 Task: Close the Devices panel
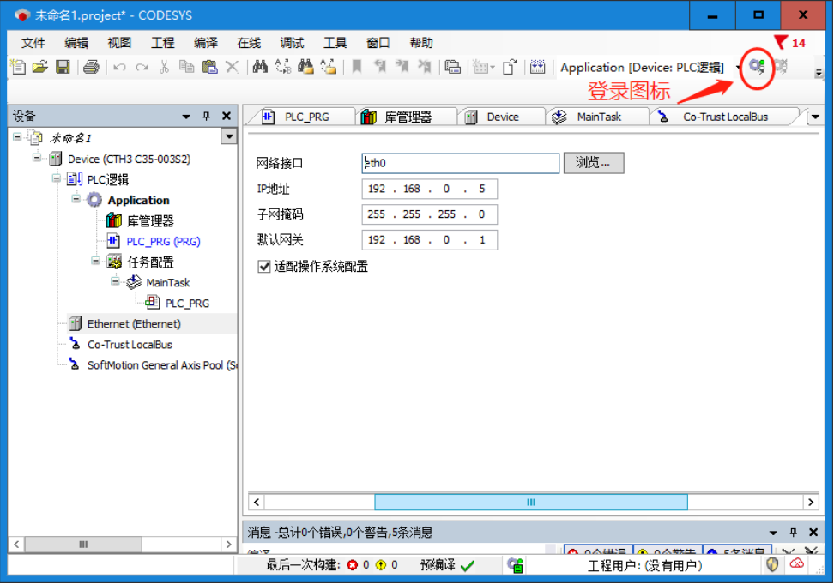tap(227, 115)
